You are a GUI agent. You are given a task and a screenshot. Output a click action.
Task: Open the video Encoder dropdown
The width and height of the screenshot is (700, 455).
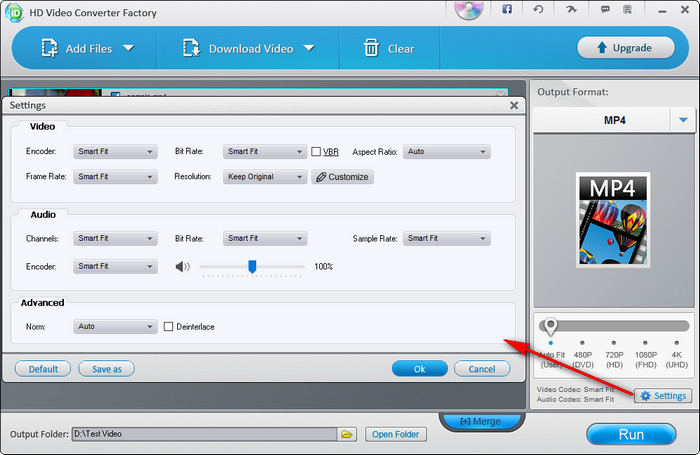[x=115, y=152]
